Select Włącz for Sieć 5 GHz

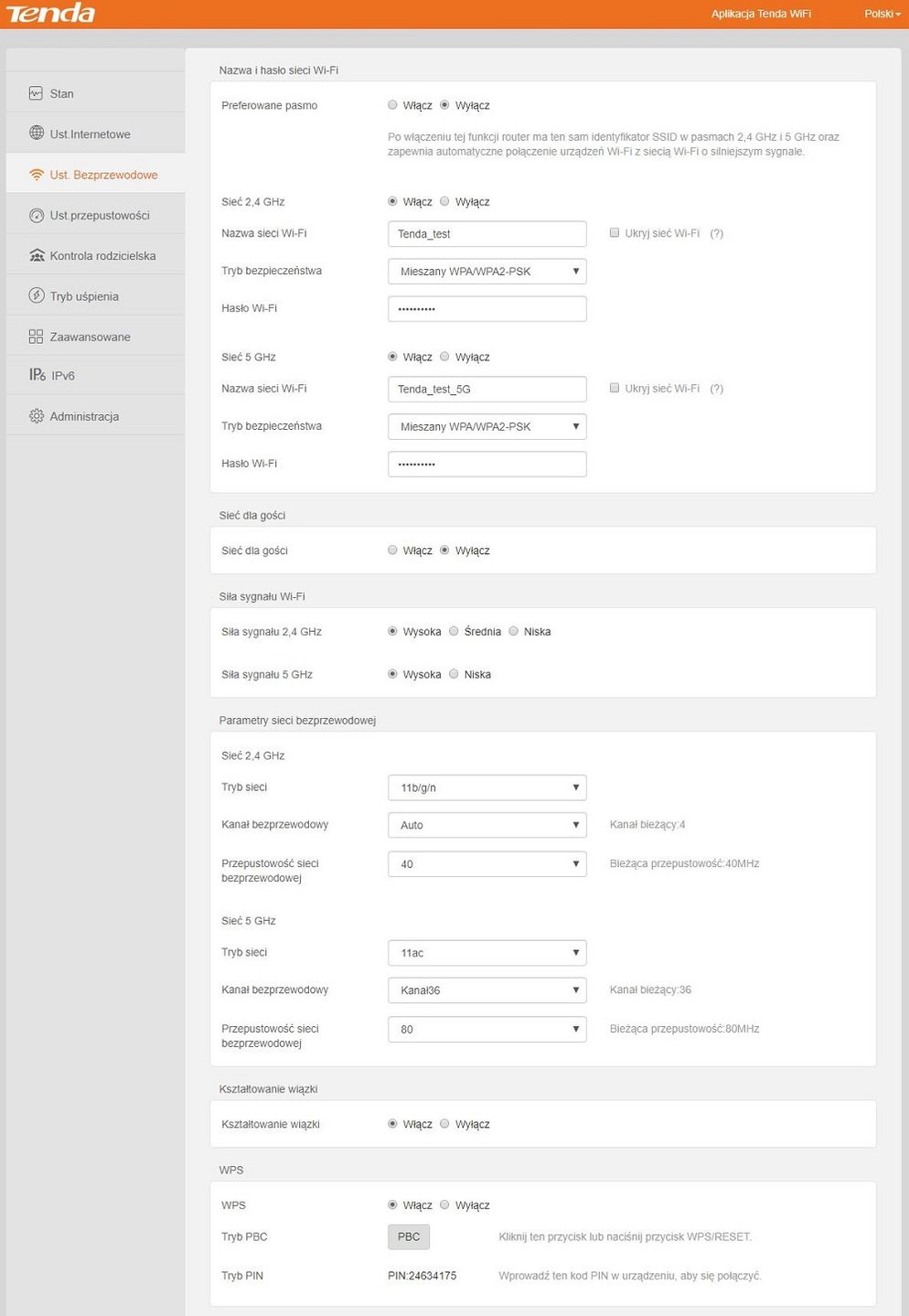[393, 357]
